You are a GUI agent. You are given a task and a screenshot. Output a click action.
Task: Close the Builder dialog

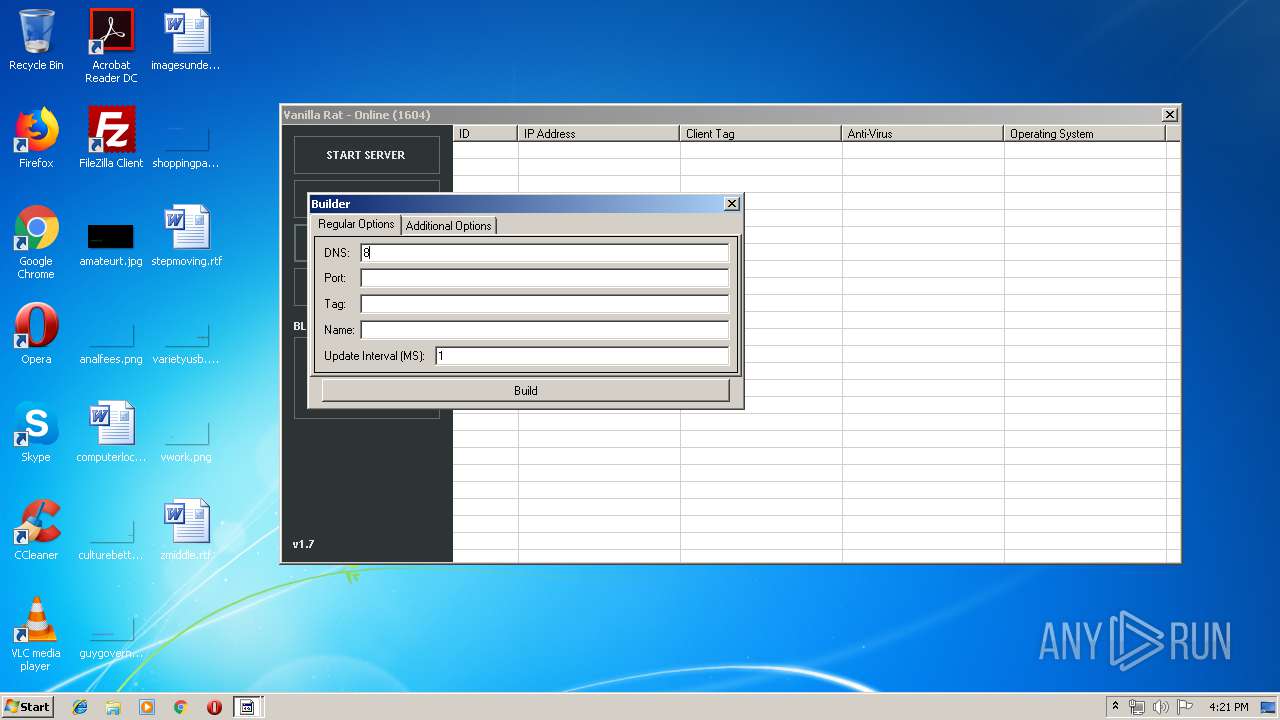point(732,204)
